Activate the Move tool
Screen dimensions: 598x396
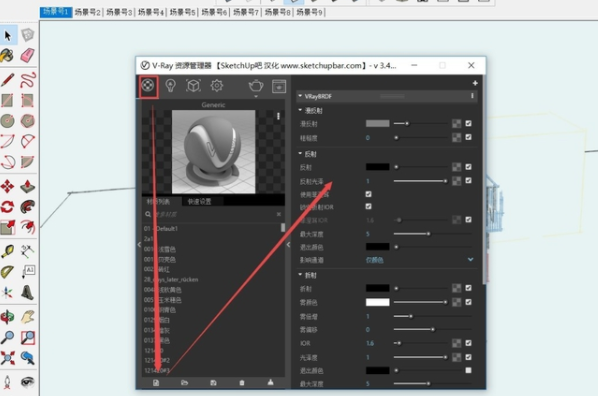click(x=8, y=187)
